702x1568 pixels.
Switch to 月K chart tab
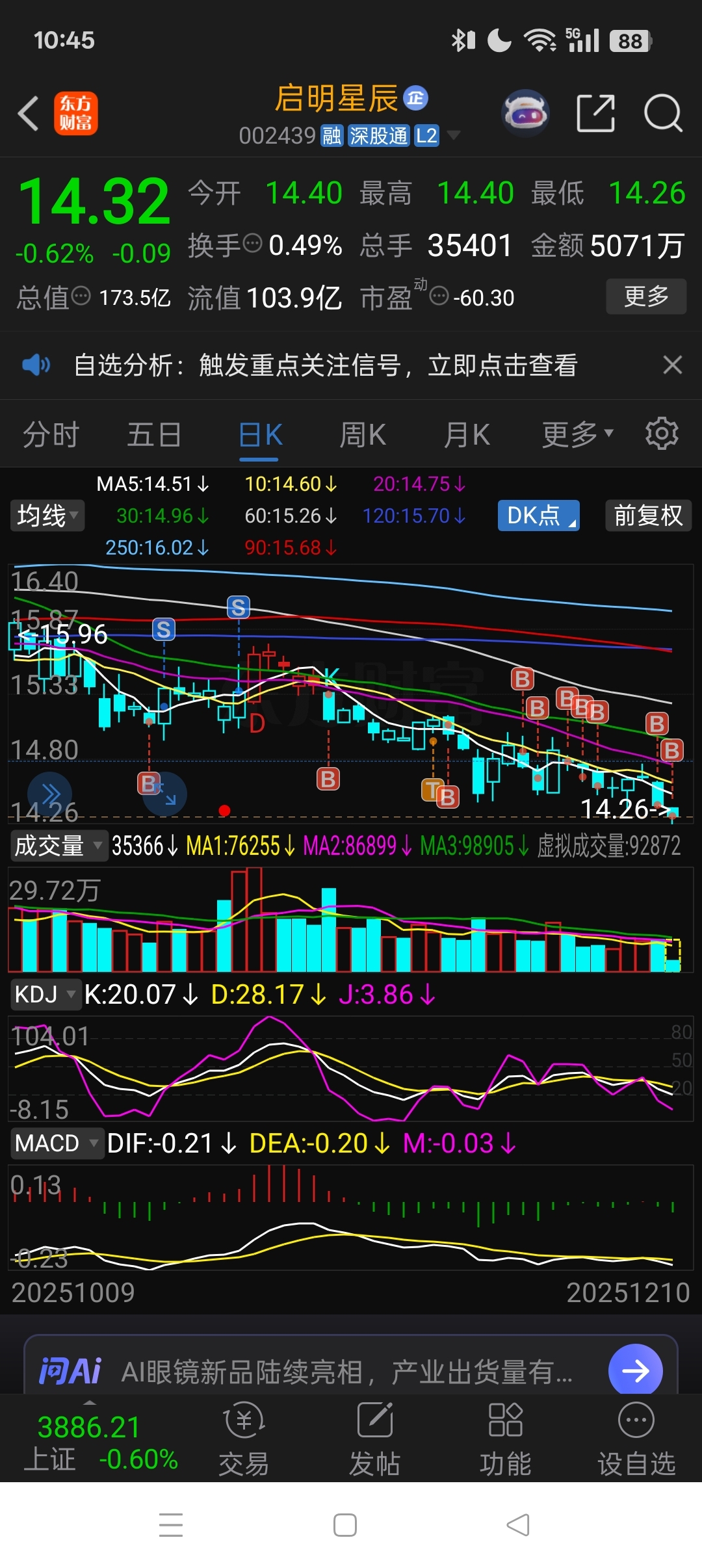(467, 435)
